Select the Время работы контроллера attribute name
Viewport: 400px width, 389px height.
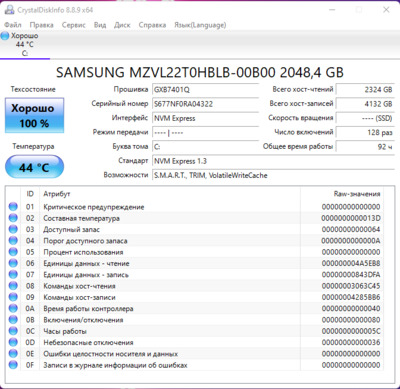(88, 309)
